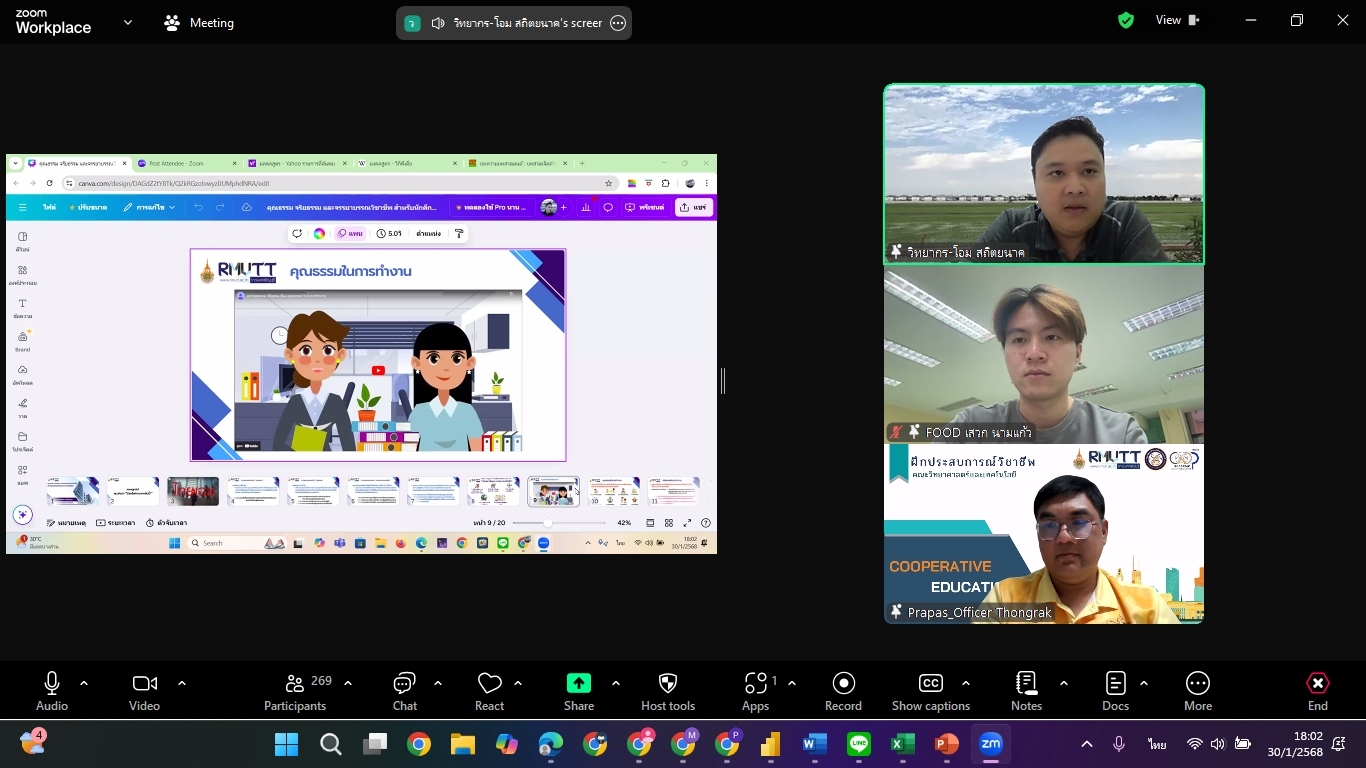This screenshot has height=768, width=1366.
Task: Click the React heart icon
Action: click(489, 691)
